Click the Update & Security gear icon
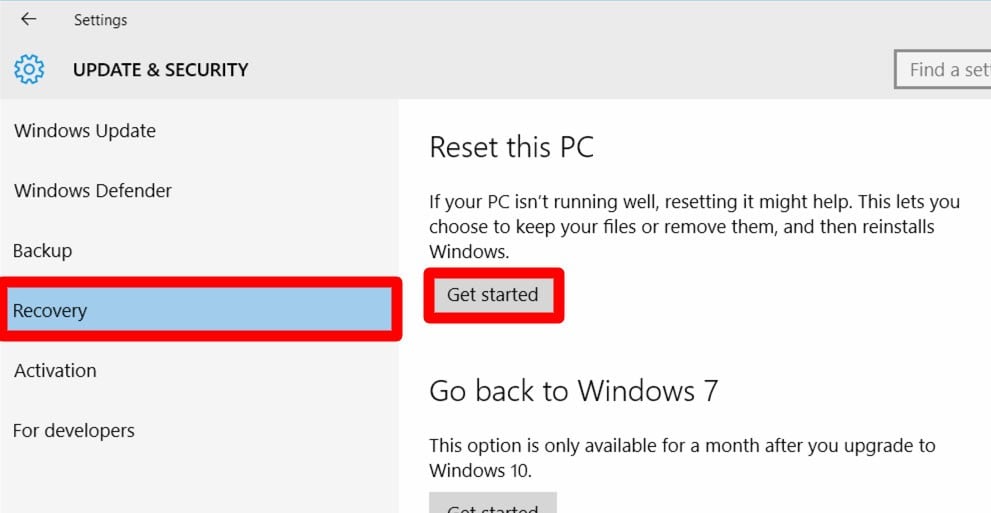 [x=29, y=70]
